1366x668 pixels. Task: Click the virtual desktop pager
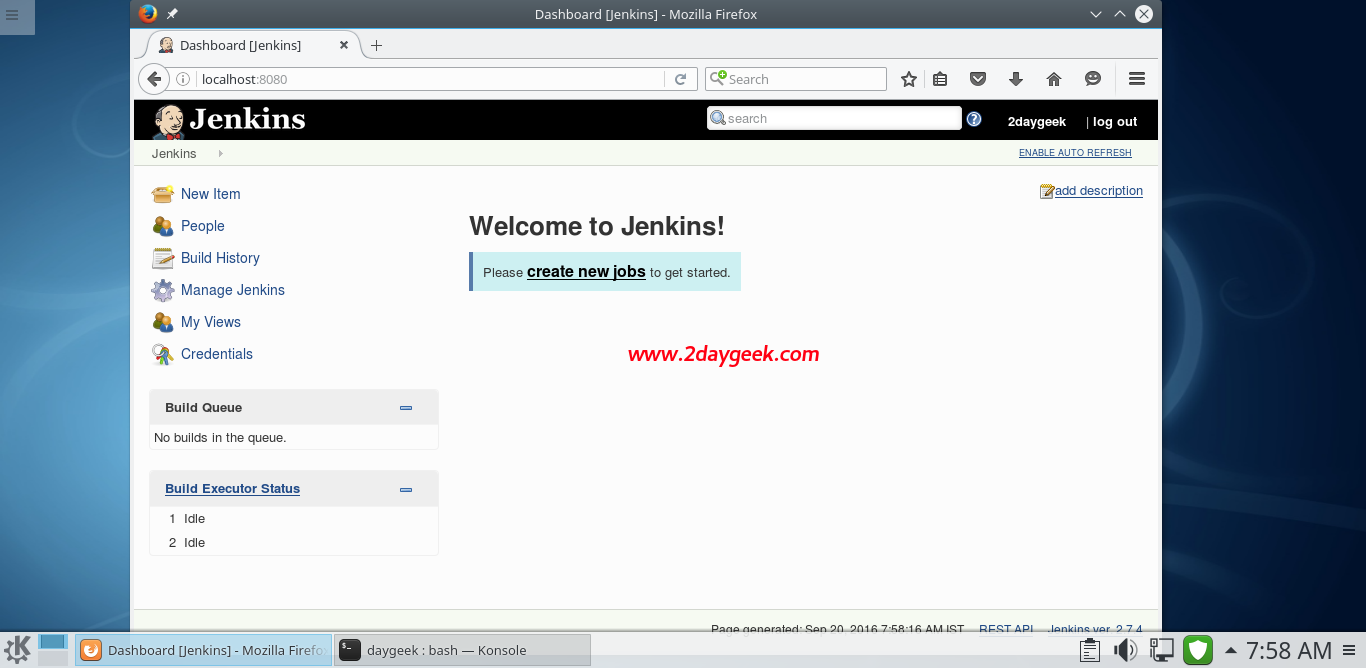click(x=53, y=649)
